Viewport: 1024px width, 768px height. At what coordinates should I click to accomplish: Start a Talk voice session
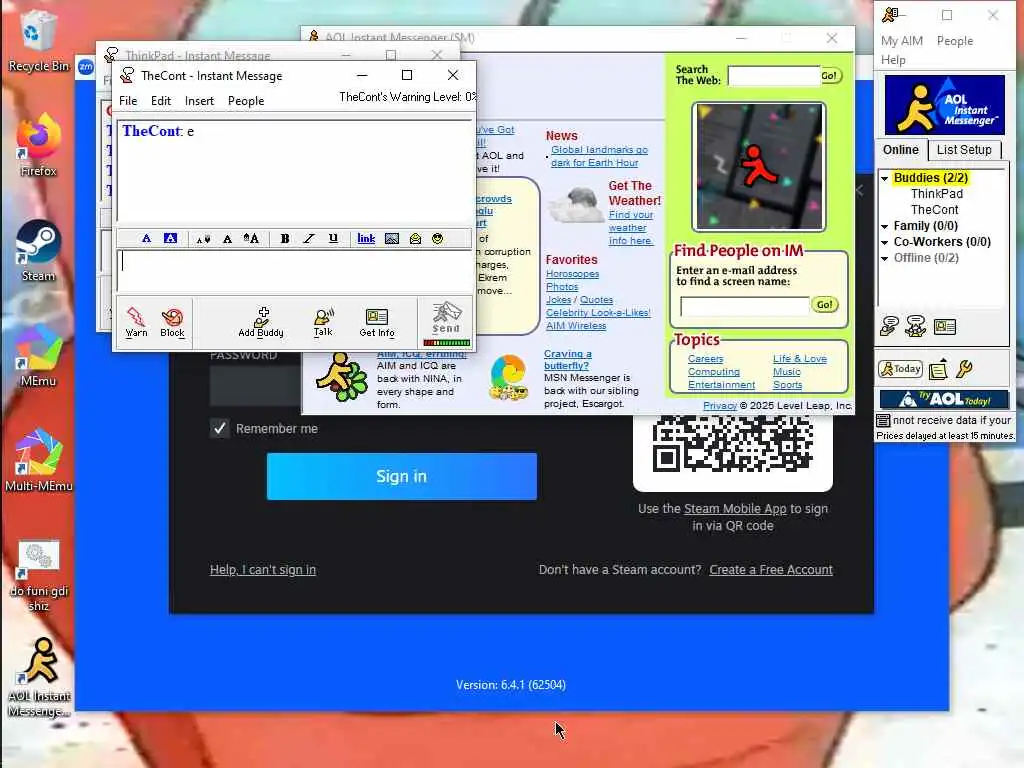coord(323,322)
